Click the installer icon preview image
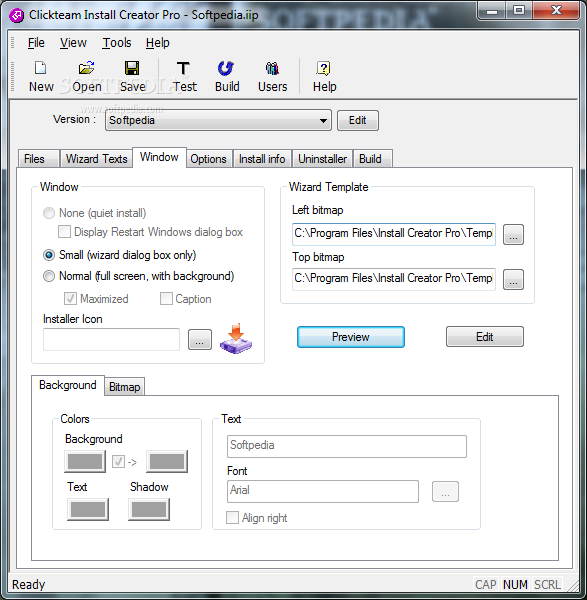This screenshot has width=587, height=600. (x=236, y=339)
